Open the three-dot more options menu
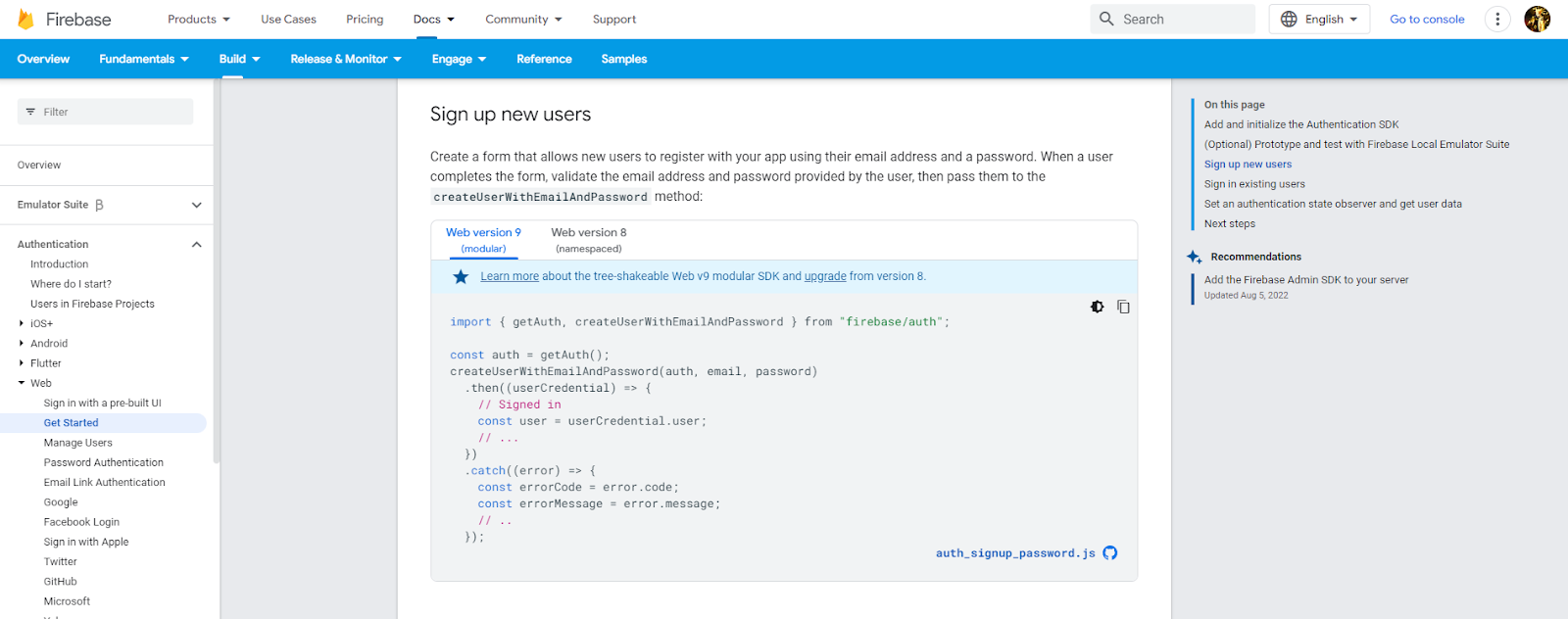Image resolution: width=1568 pixels, height=619 pixels. tap(1496, 19)
